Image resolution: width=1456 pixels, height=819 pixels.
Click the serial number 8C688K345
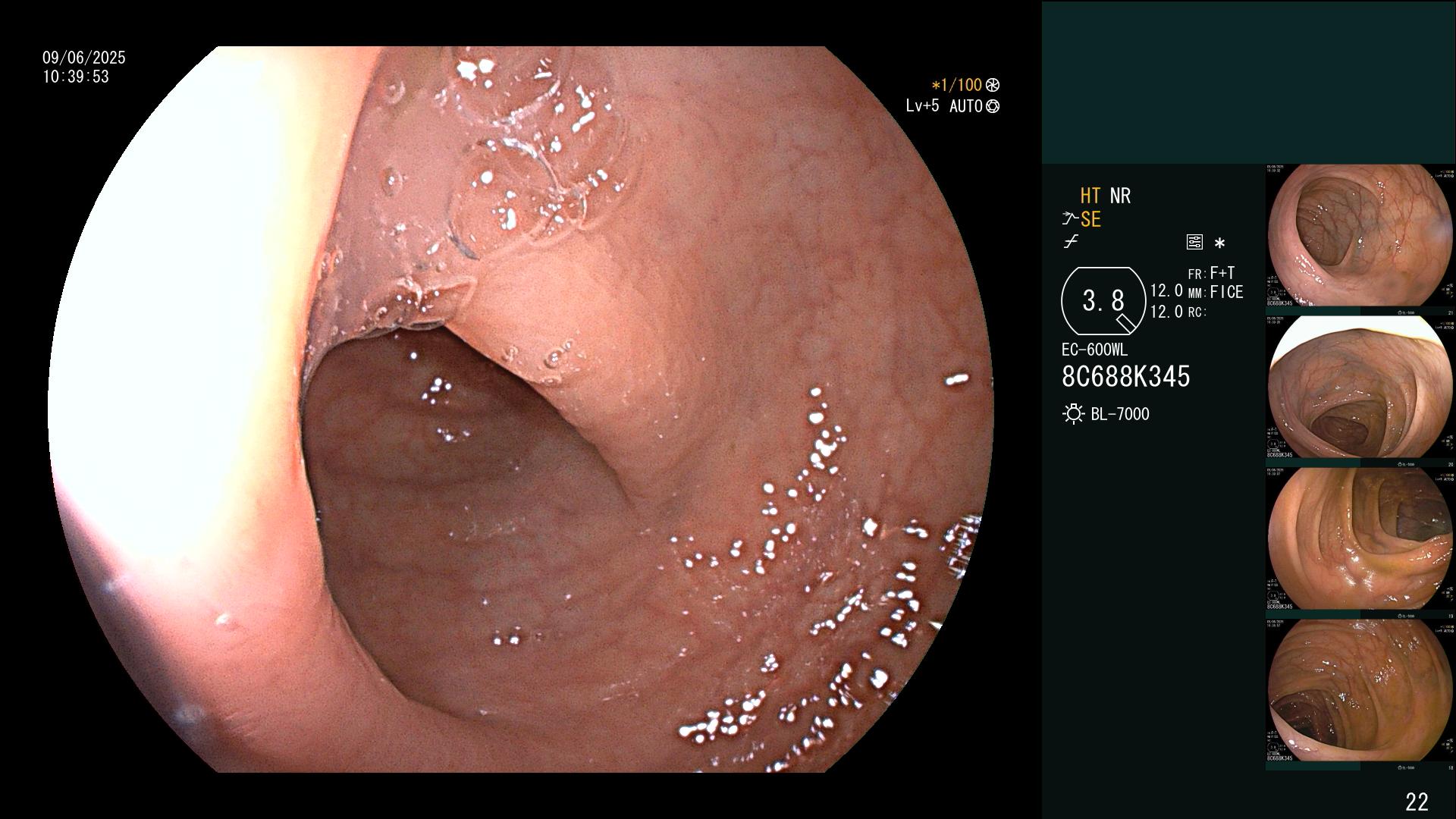pyautogui.click(x=1126, y=377)
